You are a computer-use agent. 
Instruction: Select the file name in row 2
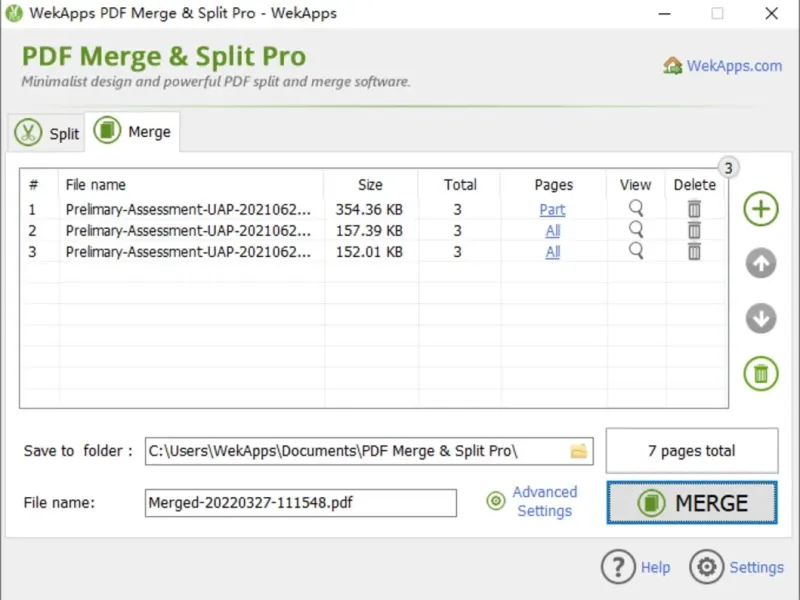188,231
